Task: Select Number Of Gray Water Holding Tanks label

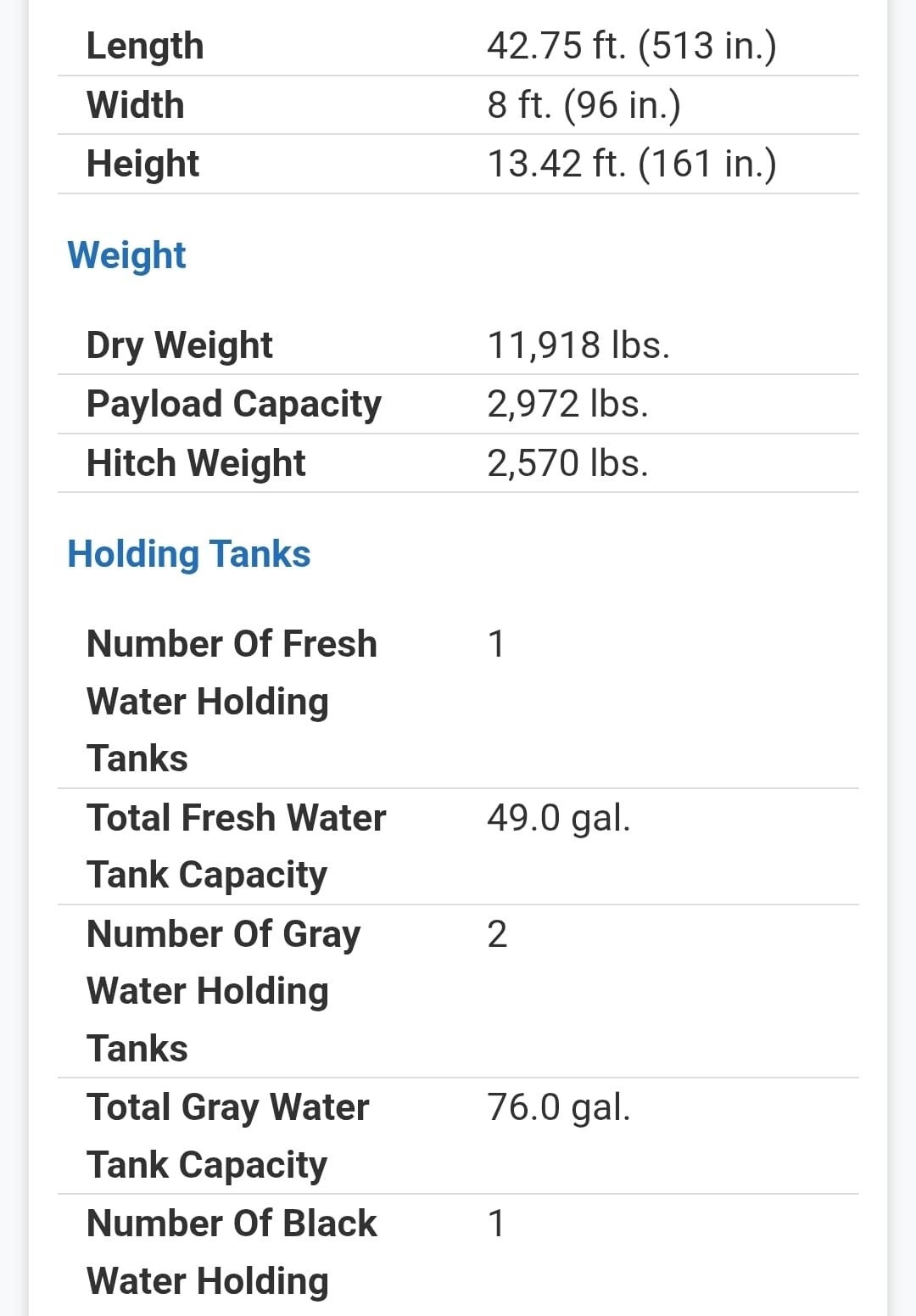Action: pos(223,991)
